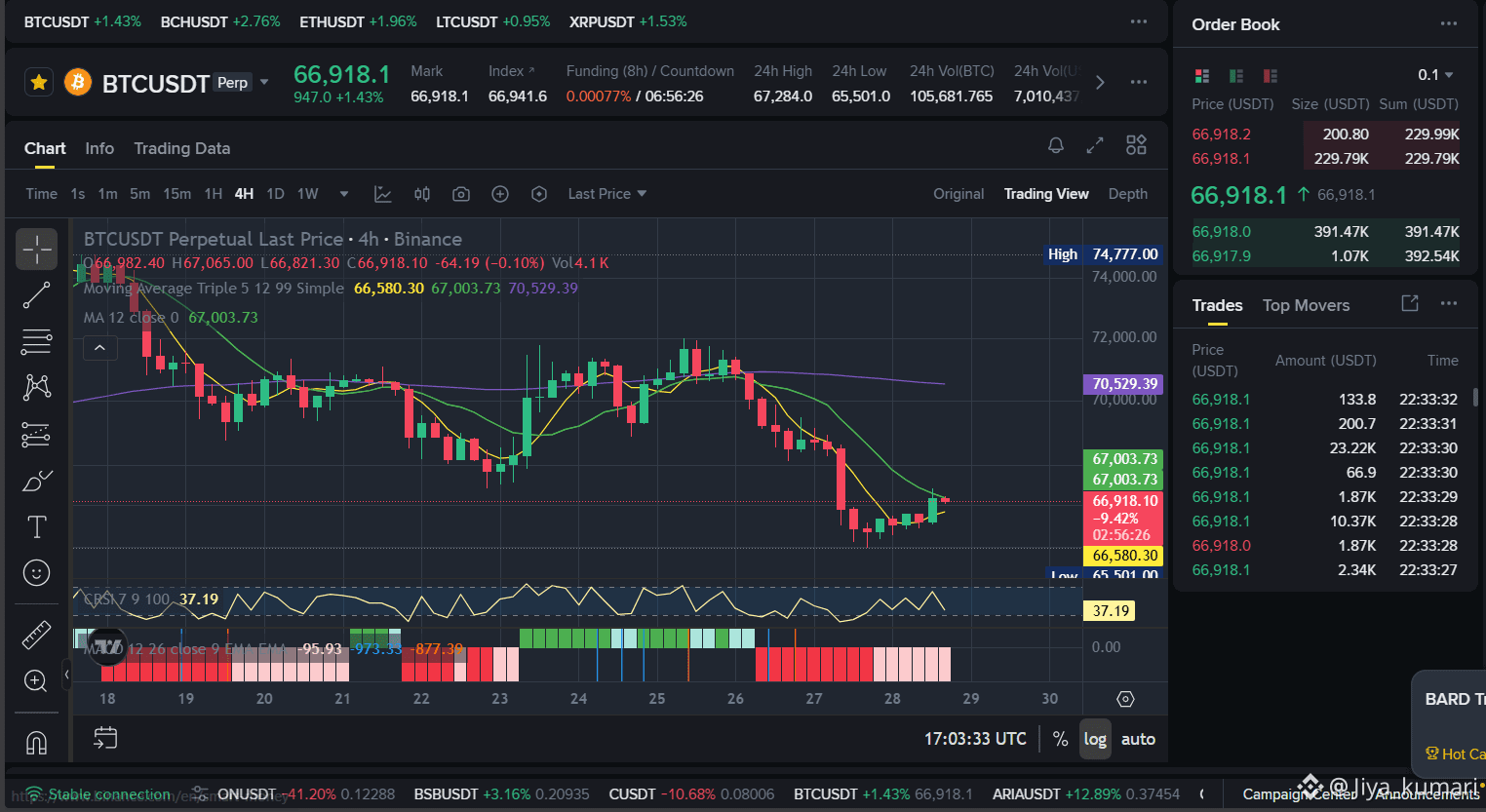The height and width of the screenshot is (812, 1486).
Task: Unfavorite BTCUSDT with the star icon
Action: pyautogui.click(x=39, y=83)
